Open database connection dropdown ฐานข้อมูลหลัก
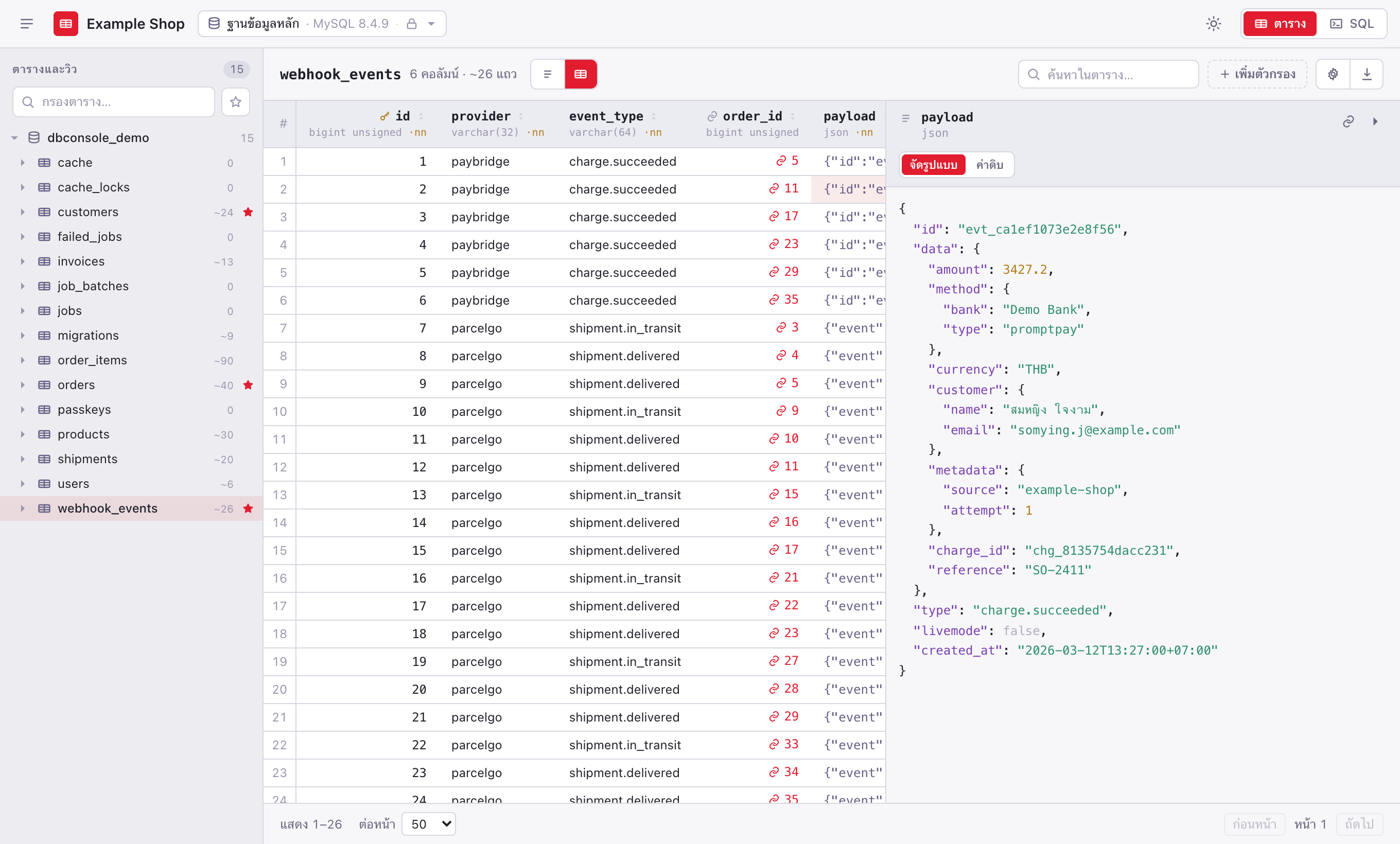Viewport: 1400px width, 844px height. (322, 23)
